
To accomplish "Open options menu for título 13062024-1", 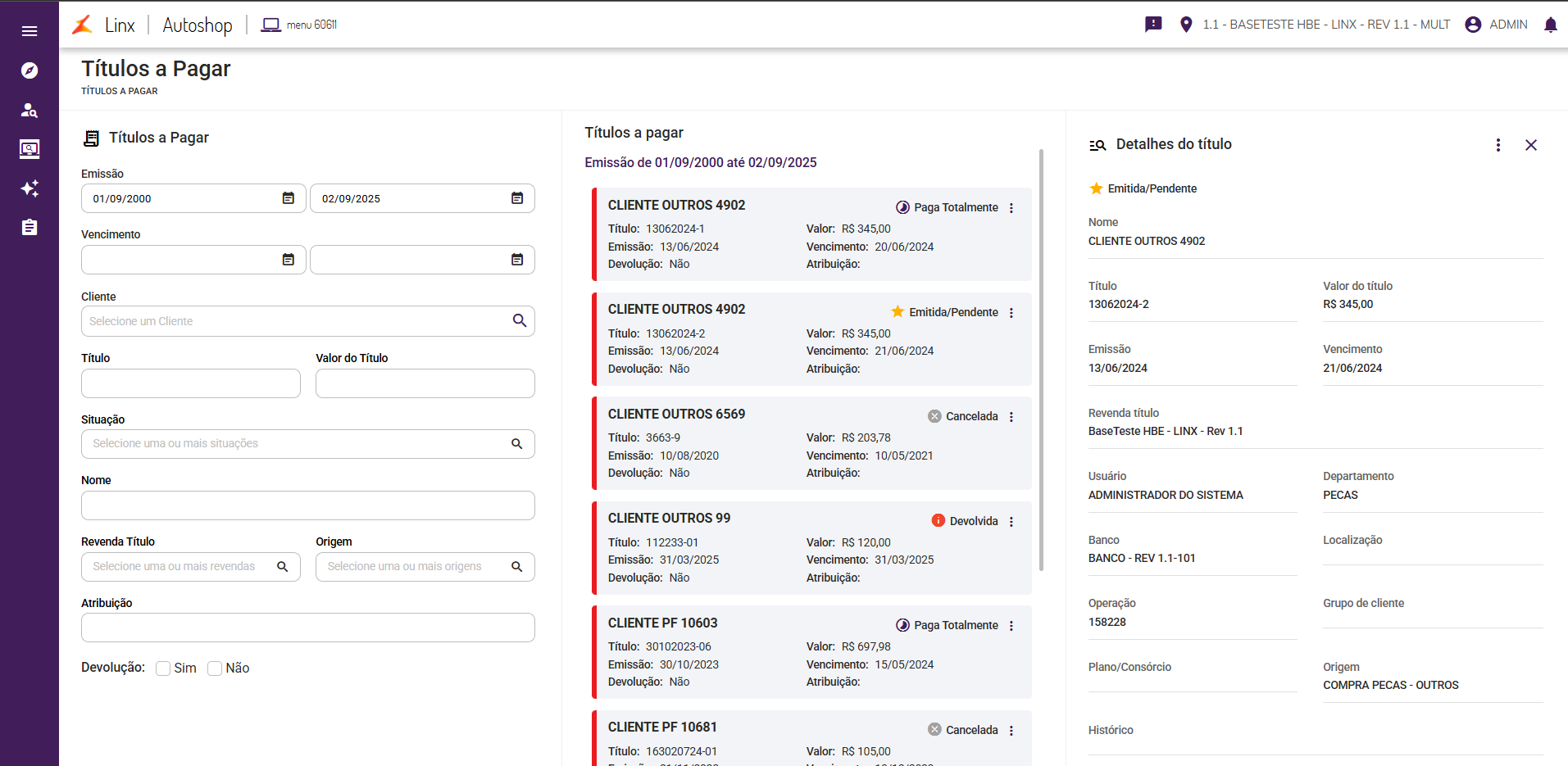I will tap(1011, 208).
